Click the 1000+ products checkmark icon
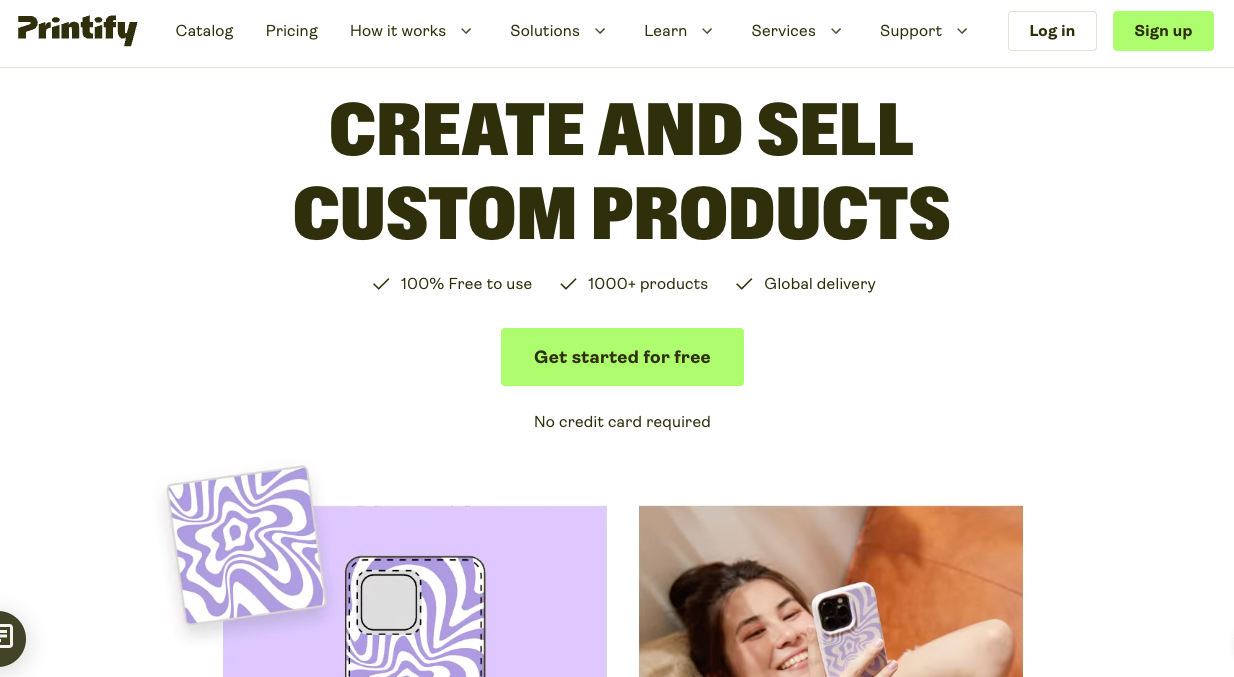This screenshot has width=1234, height=677. [568, 284]
